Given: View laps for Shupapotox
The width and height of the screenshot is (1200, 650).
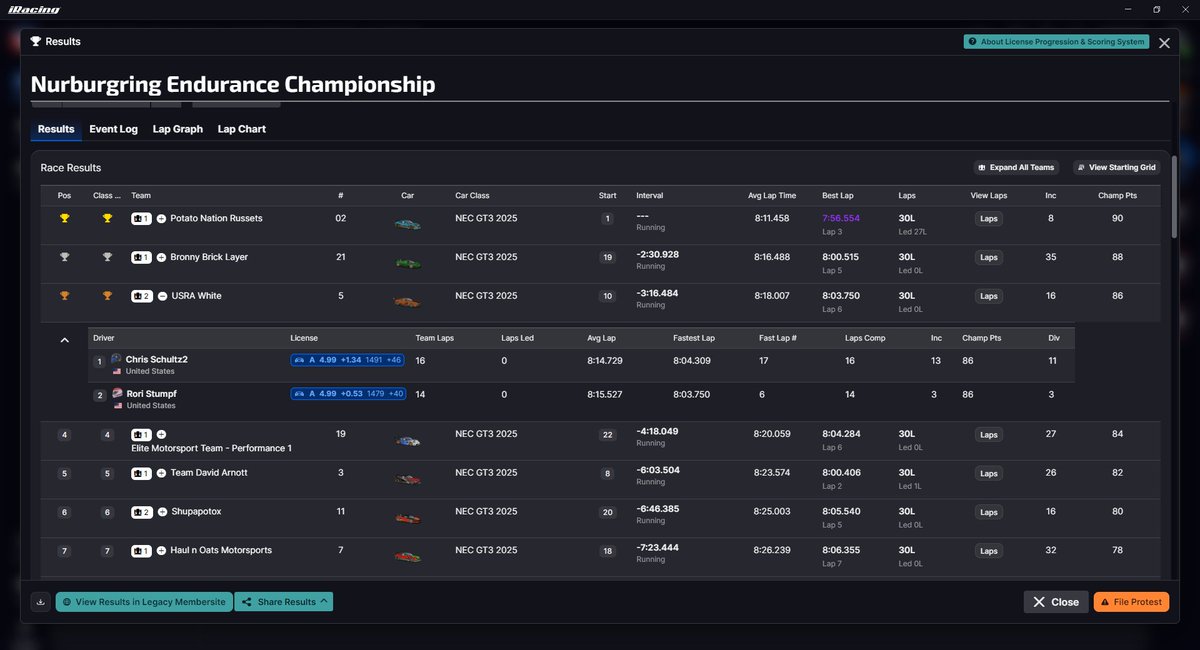Looking at the screenshot, I should [x=989, y=512].
